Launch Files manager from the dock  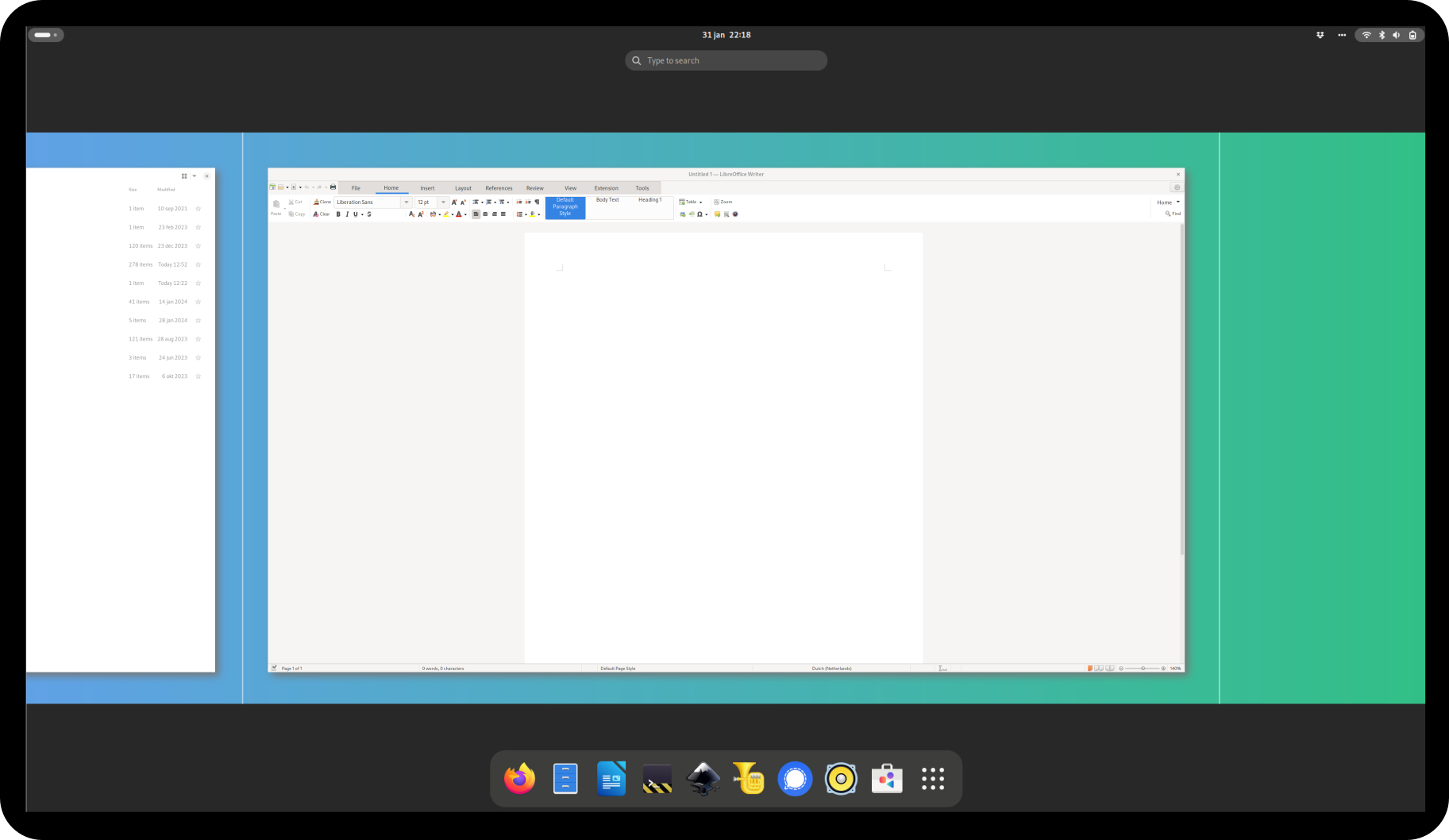tap(565, 779)
